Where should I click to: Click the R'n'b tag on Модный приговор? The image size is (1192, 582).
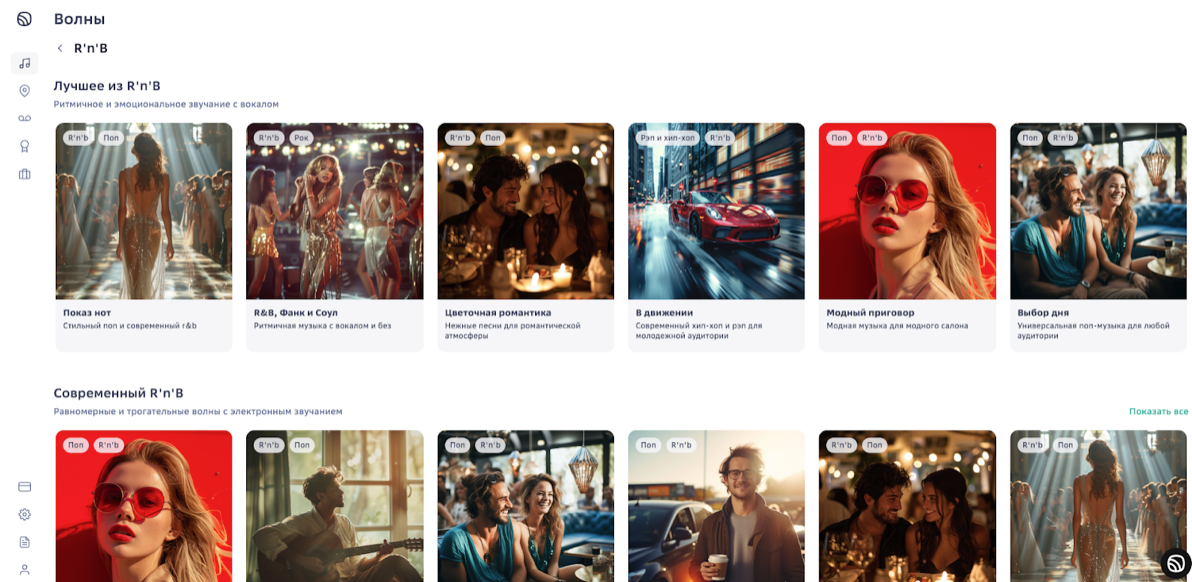872,138
